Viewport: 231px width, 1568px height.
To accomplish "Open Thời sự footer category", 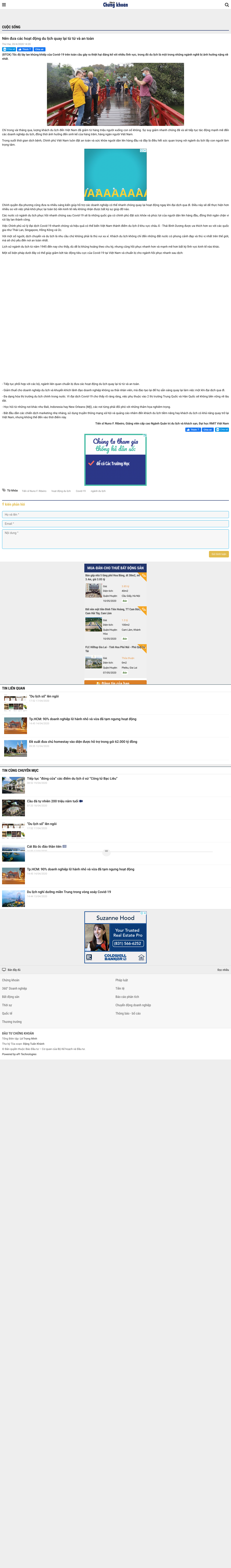I will pyautogui.click(x=7, y=1005).
